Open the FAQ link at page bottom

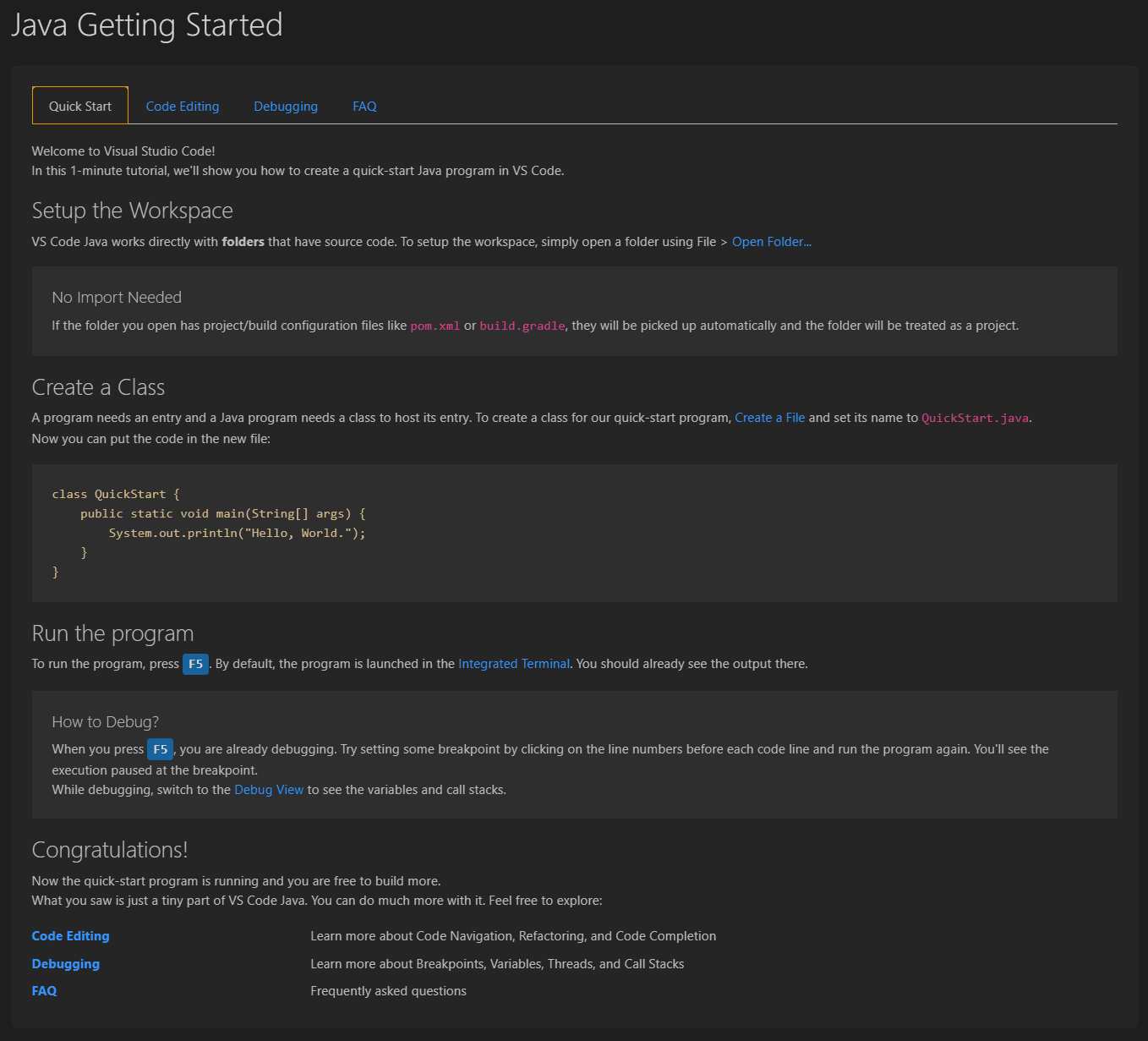[x=44, y=990]
